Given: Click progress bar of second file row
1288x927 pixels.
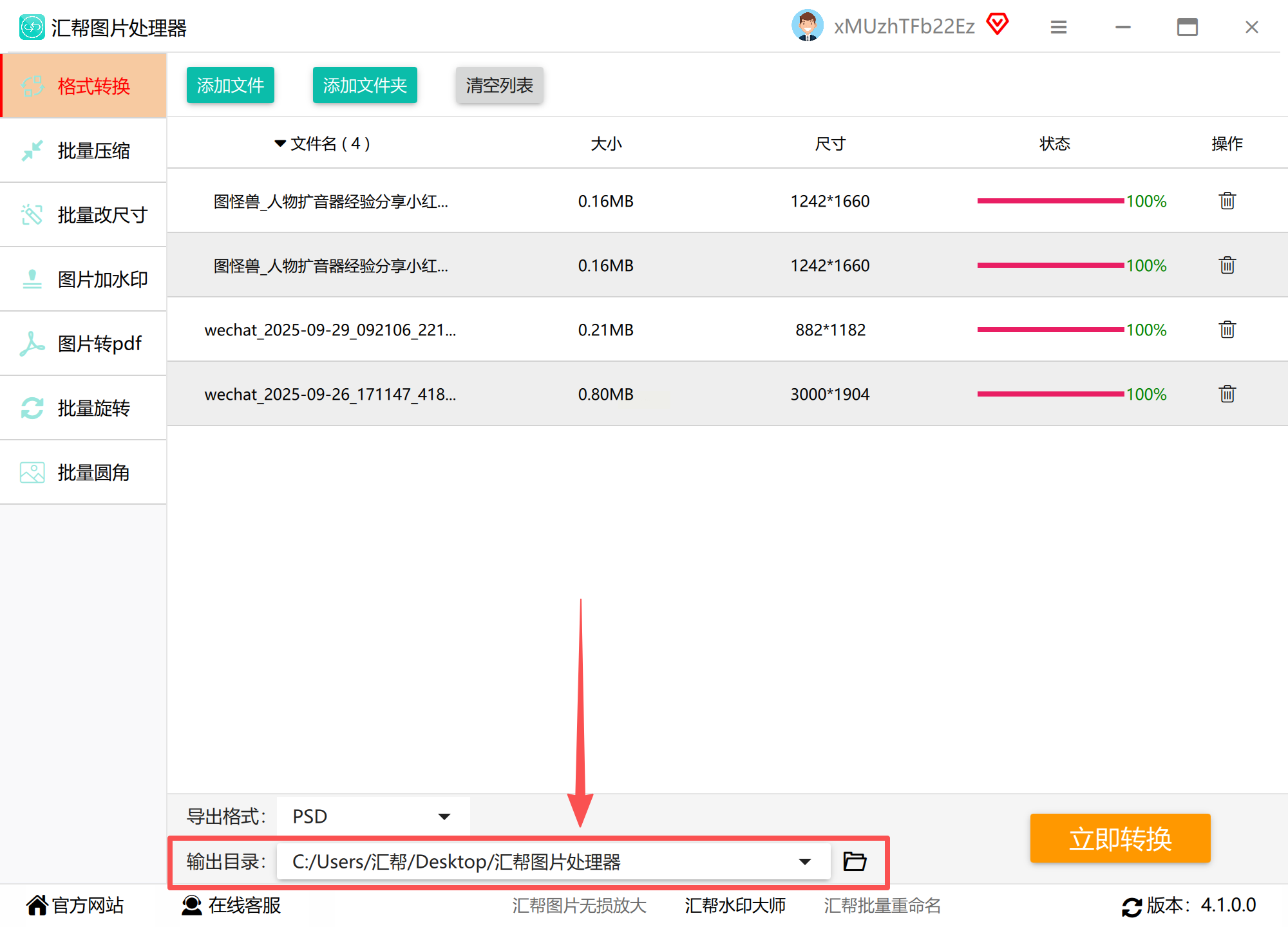Looking at the screenshot, I should point(1050,265).
